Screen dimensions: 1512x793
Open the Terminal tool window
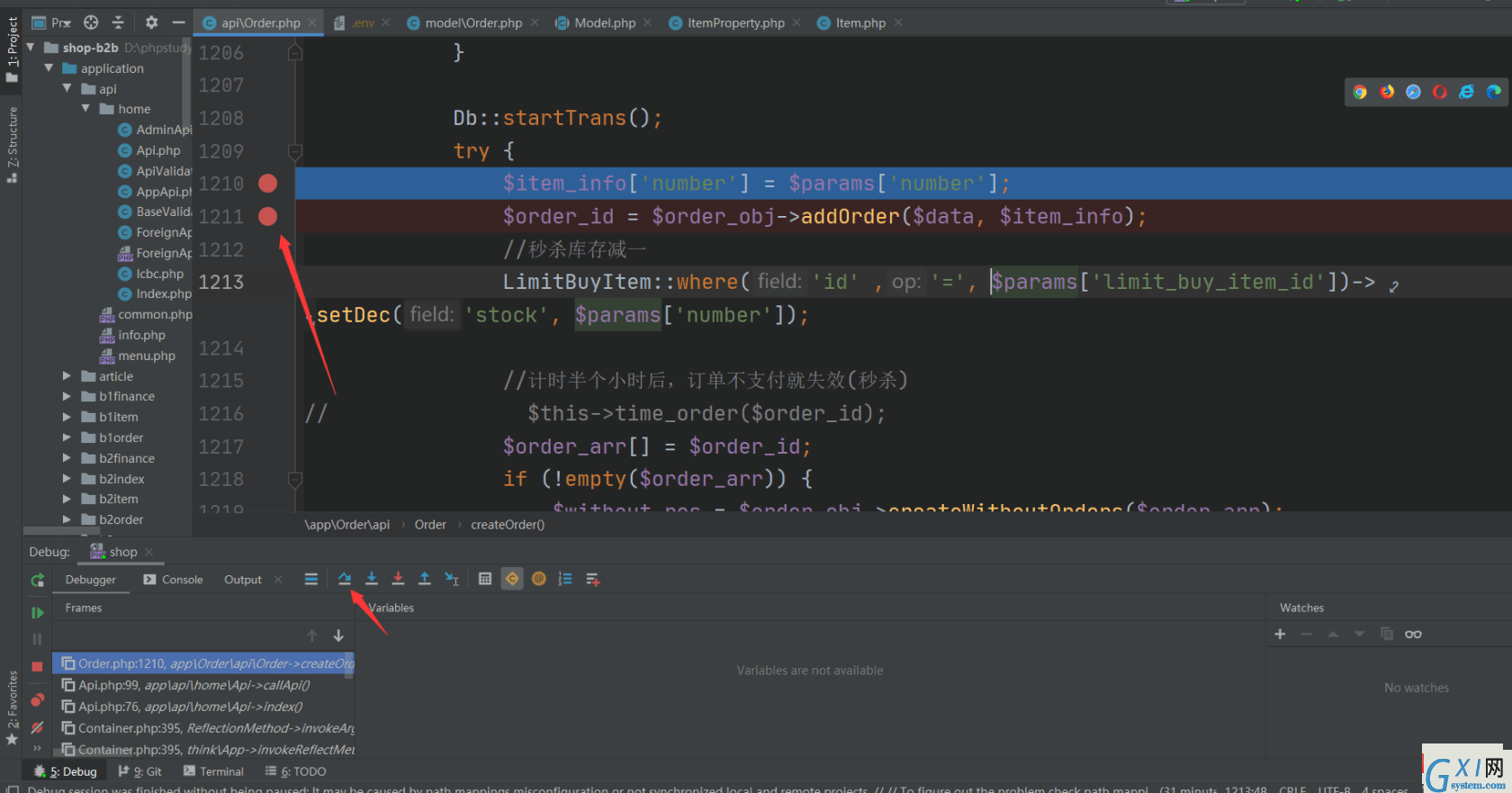(x=213, y=771)
